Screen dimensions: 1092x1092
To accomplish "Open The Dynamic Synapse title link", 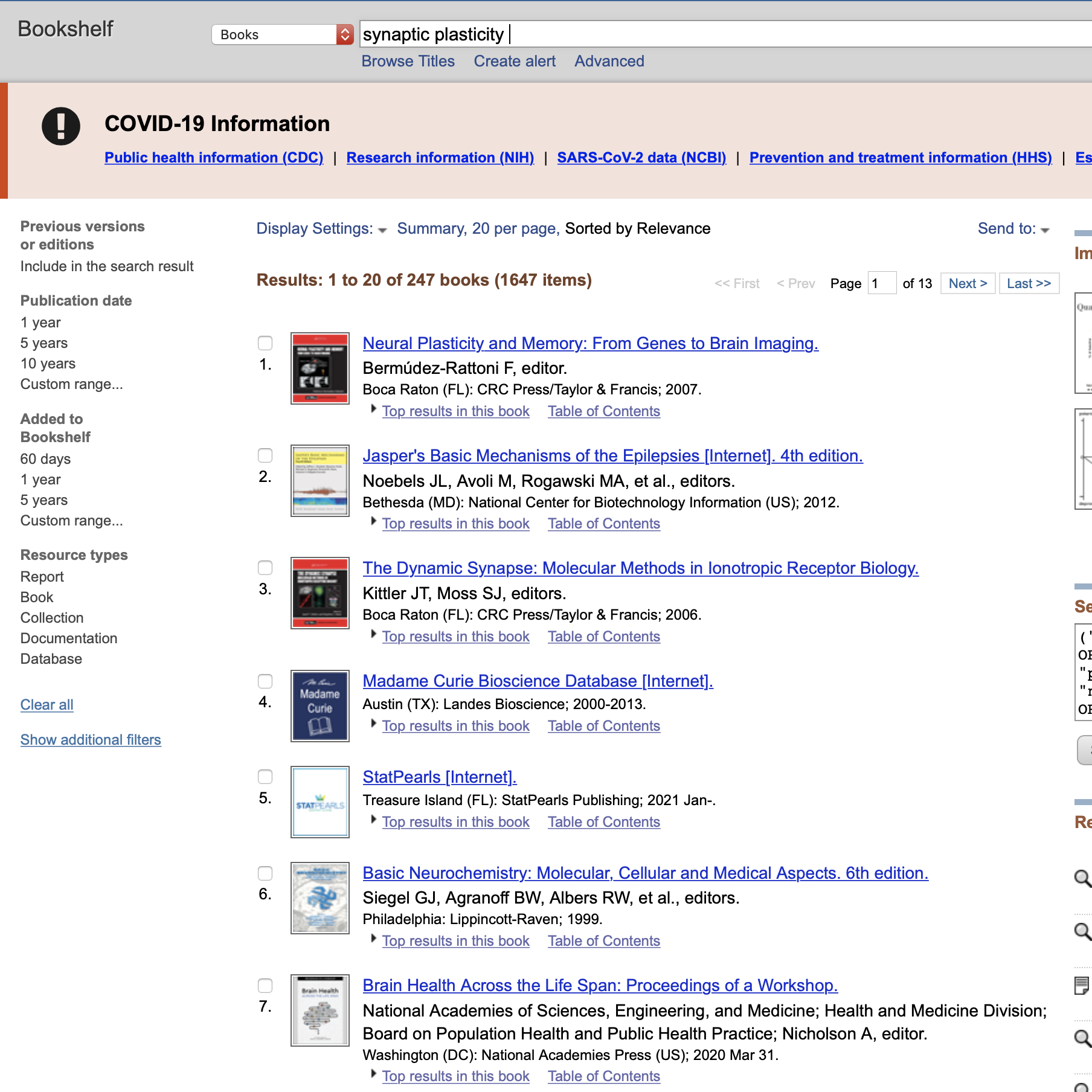I will click(x=640, y=568).
